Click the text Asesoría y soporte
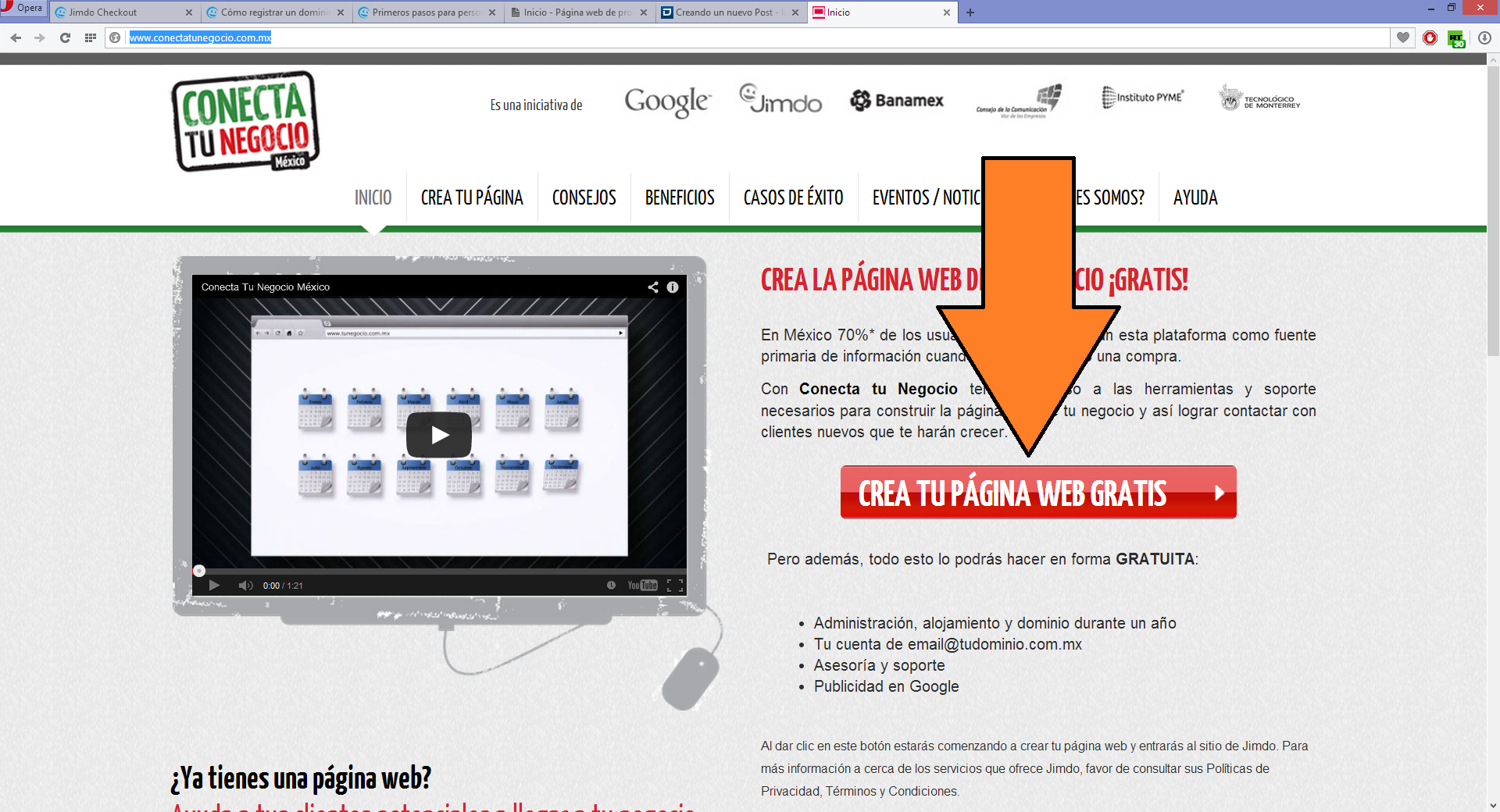 (880, 665)
